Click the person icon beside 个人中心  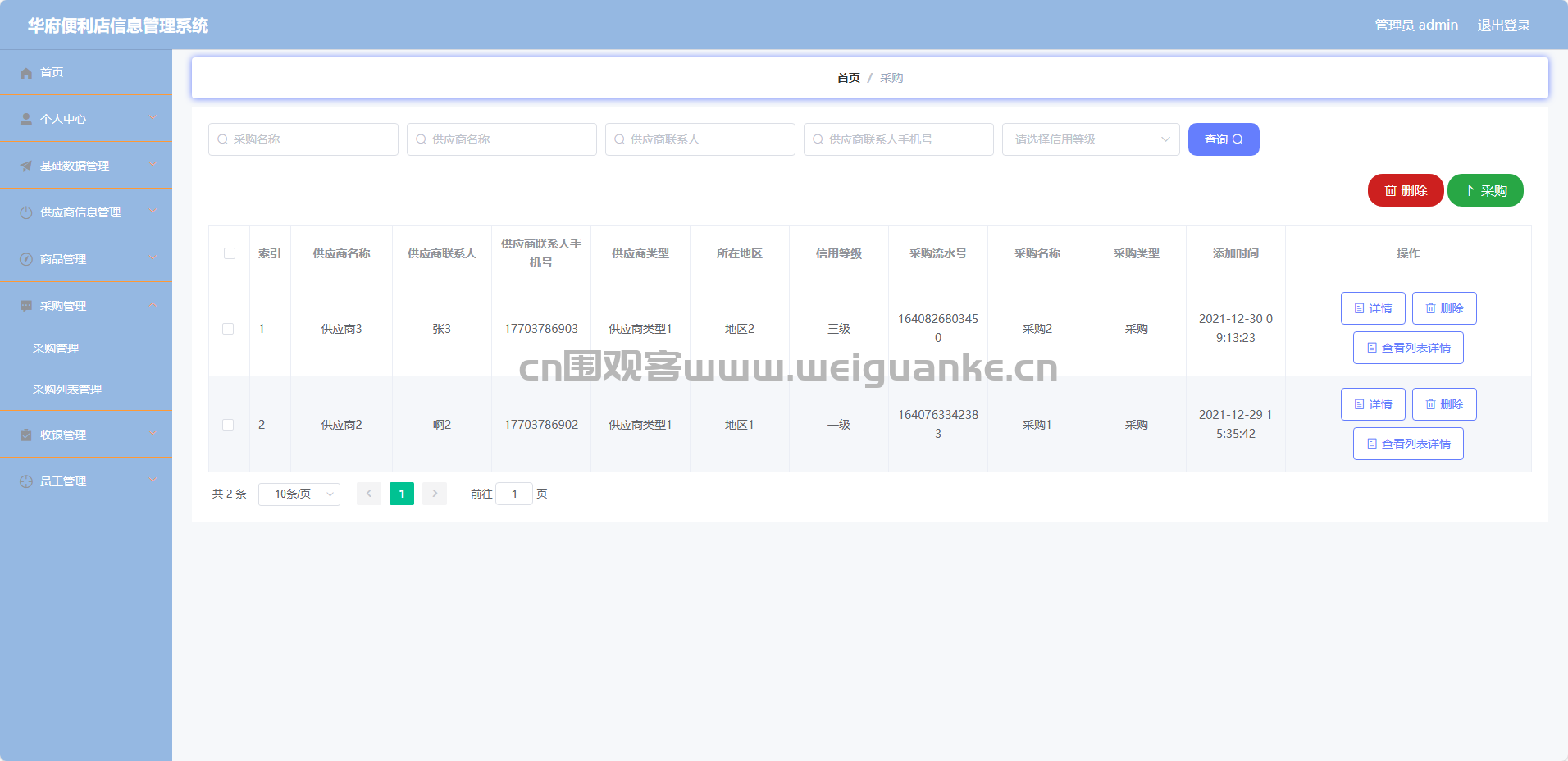point(26,120)
